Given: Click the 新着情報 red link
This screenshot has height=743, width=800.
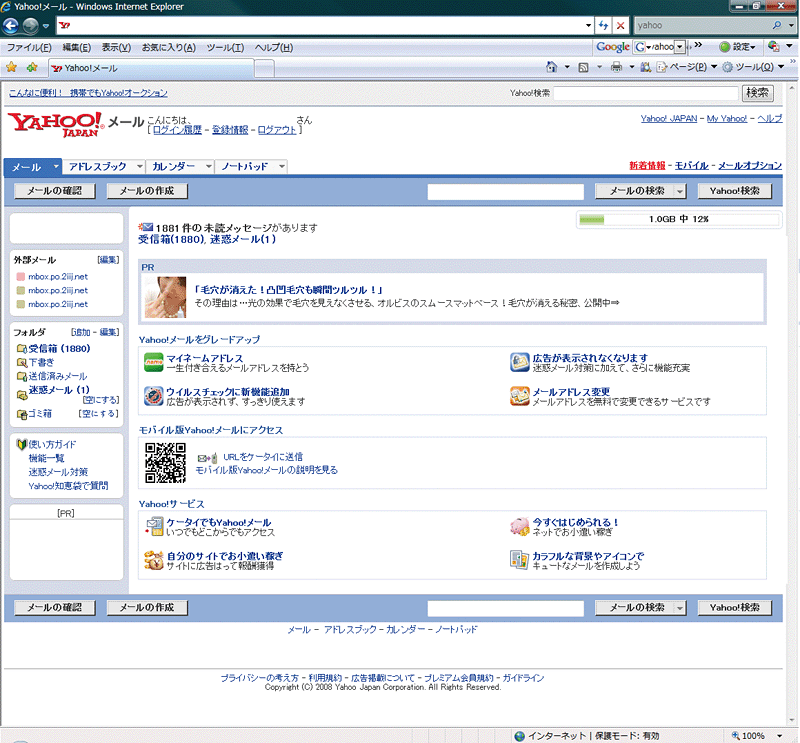Looking at the screenshot, I should pos(647,165).
